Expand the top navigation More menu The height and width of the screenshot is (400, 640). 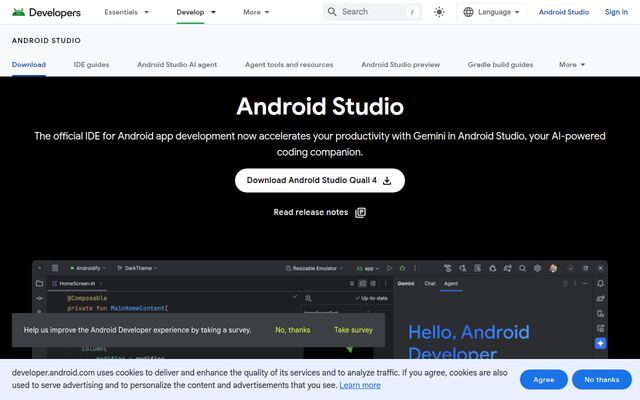pos(256,12)
